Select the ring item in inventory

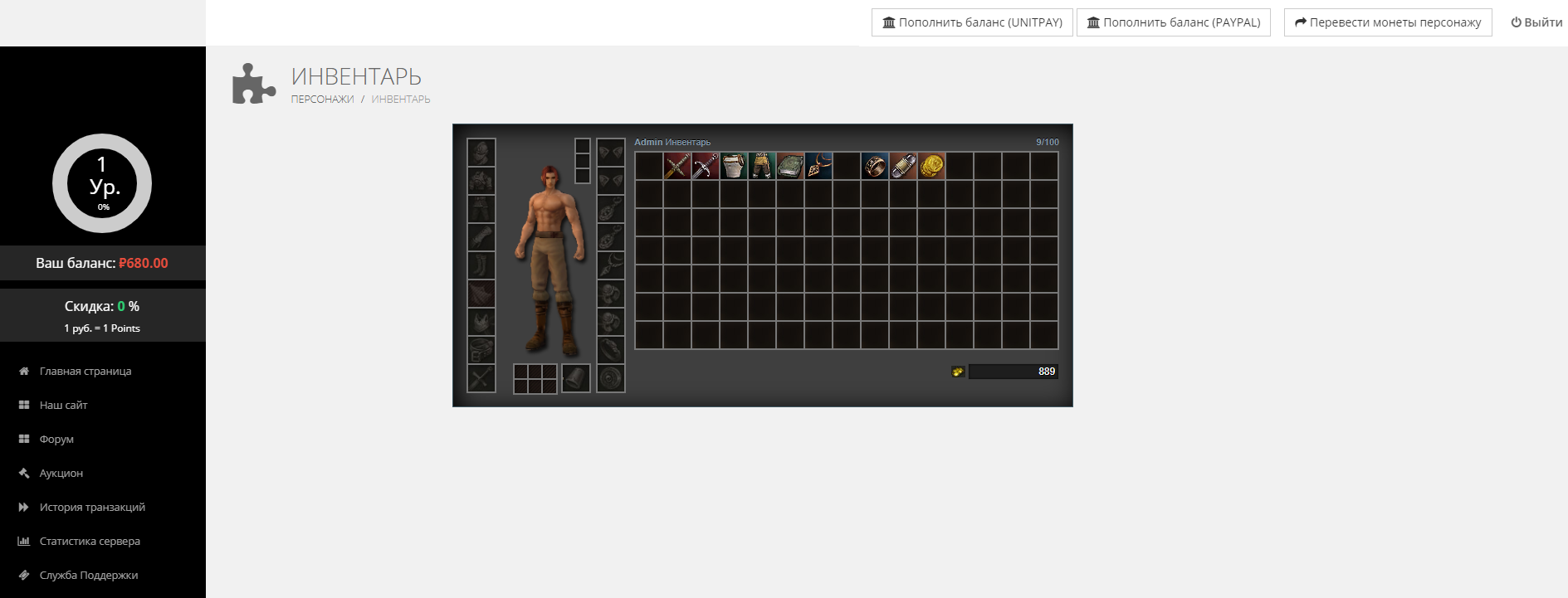(x=875, y=166)
